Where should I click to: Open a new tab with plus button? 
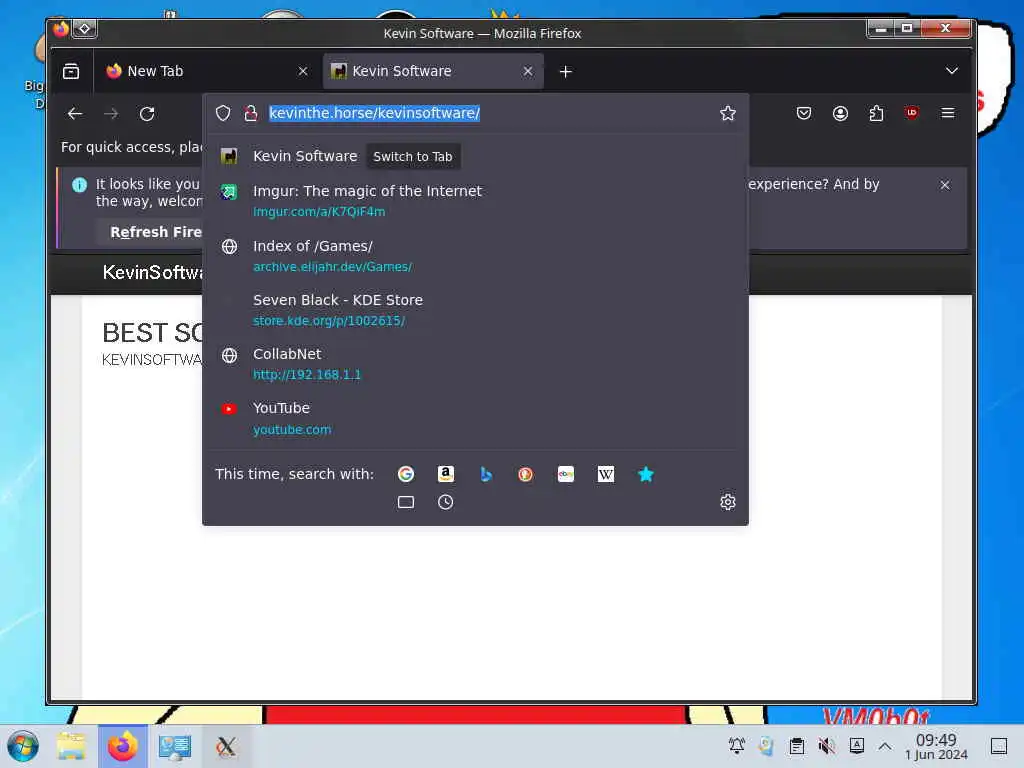tap(566, 71)
